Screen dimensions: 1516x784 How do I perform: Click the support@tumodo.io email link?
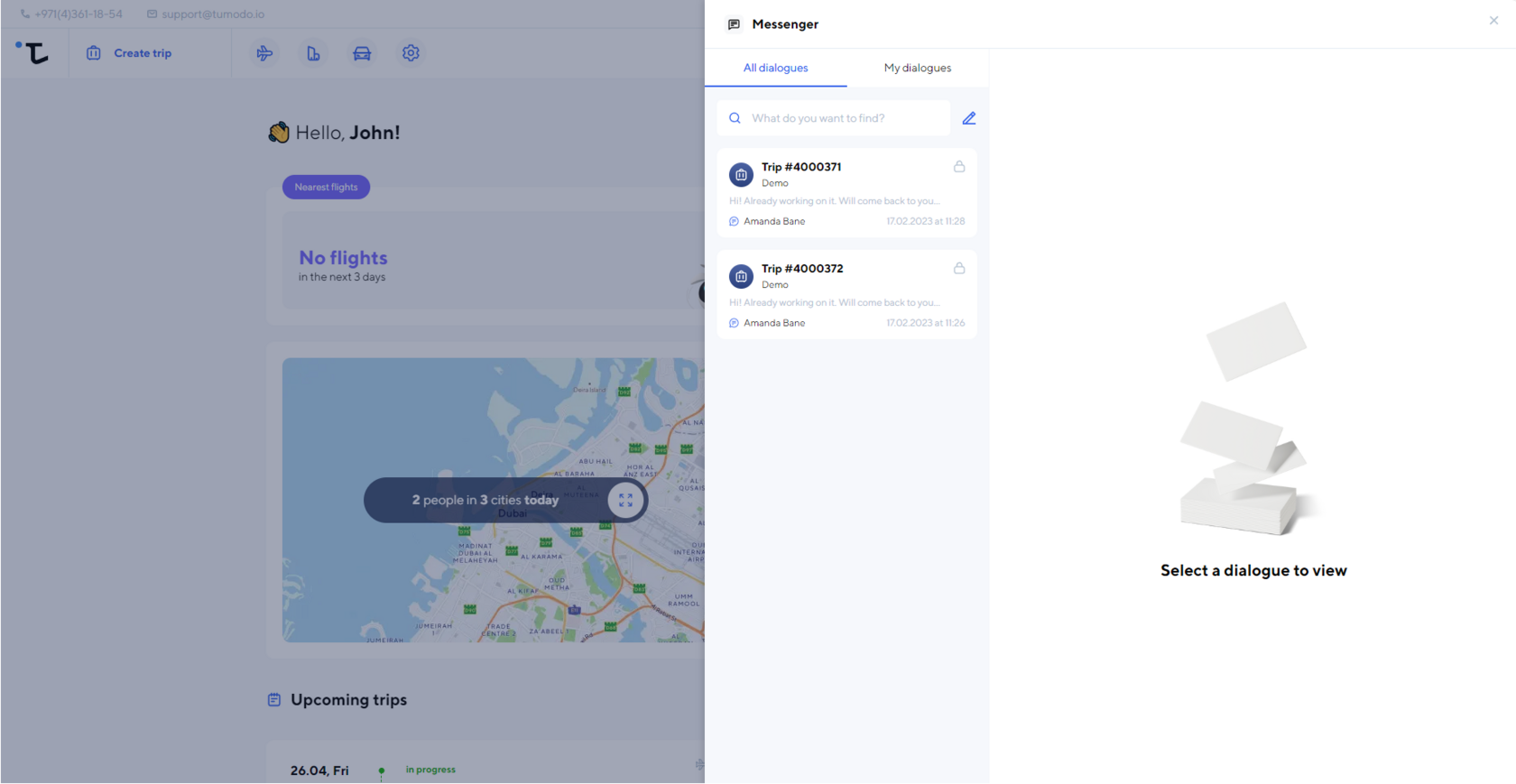(x=212, y=14)
